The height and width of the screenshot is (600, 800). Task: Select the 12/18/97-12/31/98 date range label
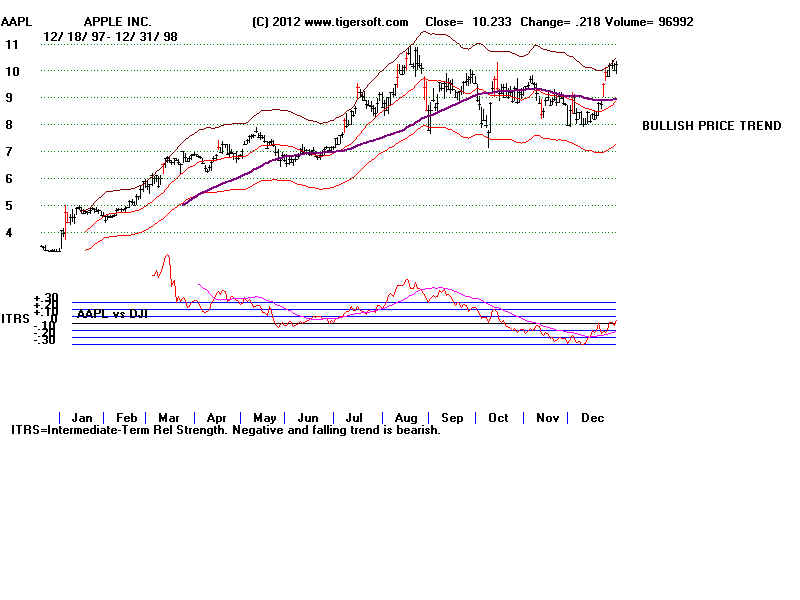(x=108, y=34)
